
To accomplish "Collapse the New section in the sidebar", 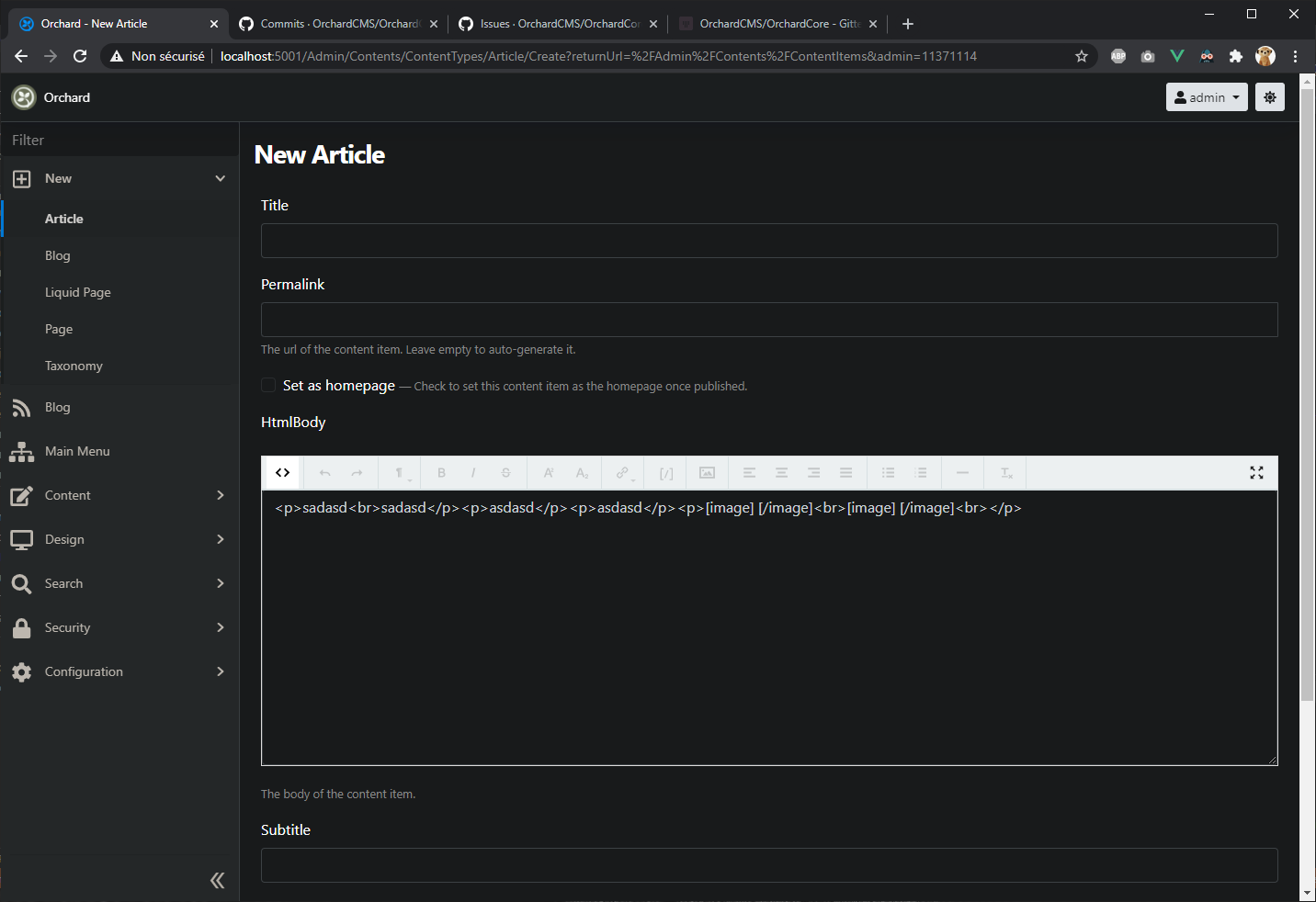I will point(220,178).
